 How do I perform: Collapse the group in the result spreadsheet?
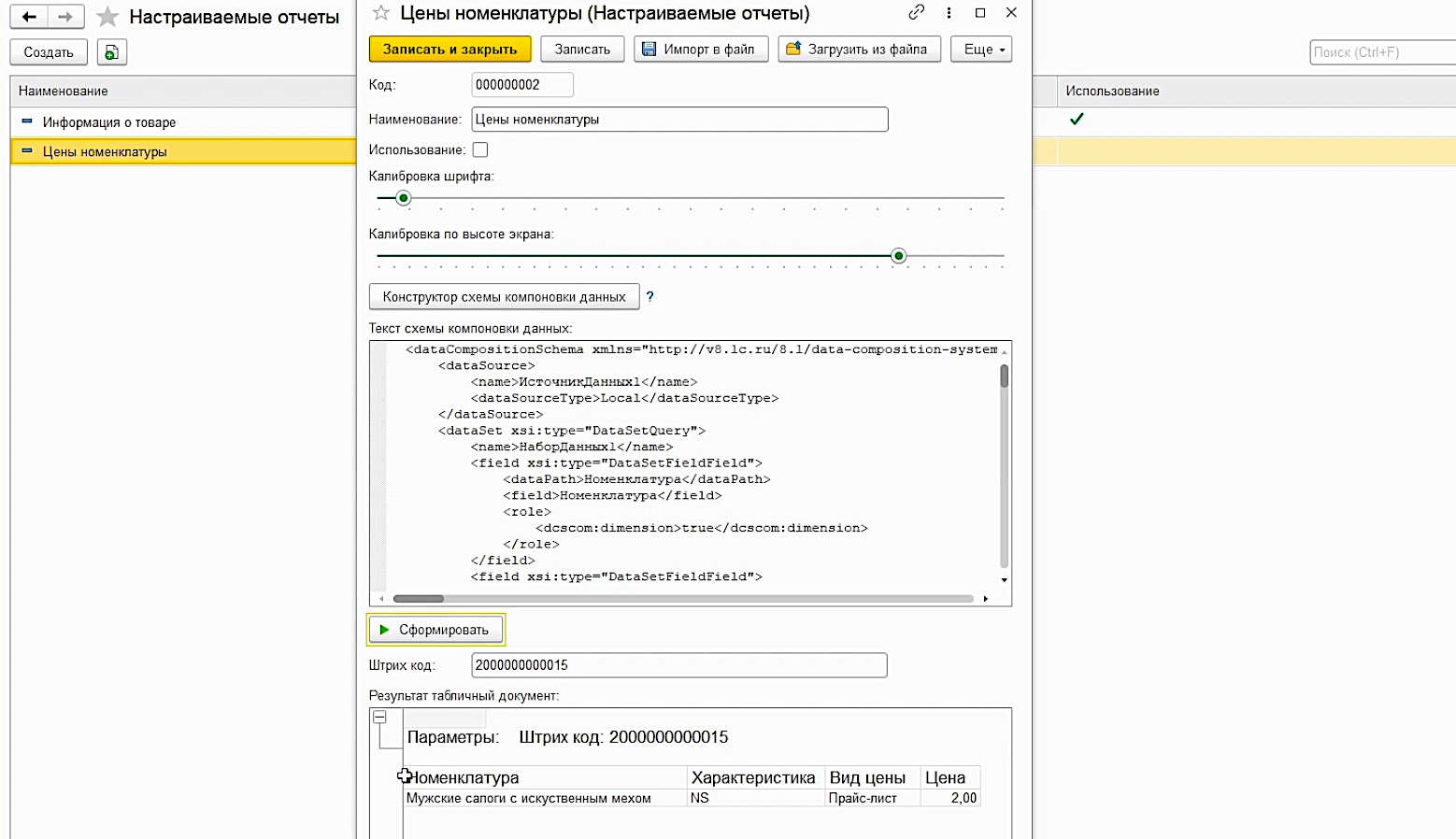click(379, 717)
